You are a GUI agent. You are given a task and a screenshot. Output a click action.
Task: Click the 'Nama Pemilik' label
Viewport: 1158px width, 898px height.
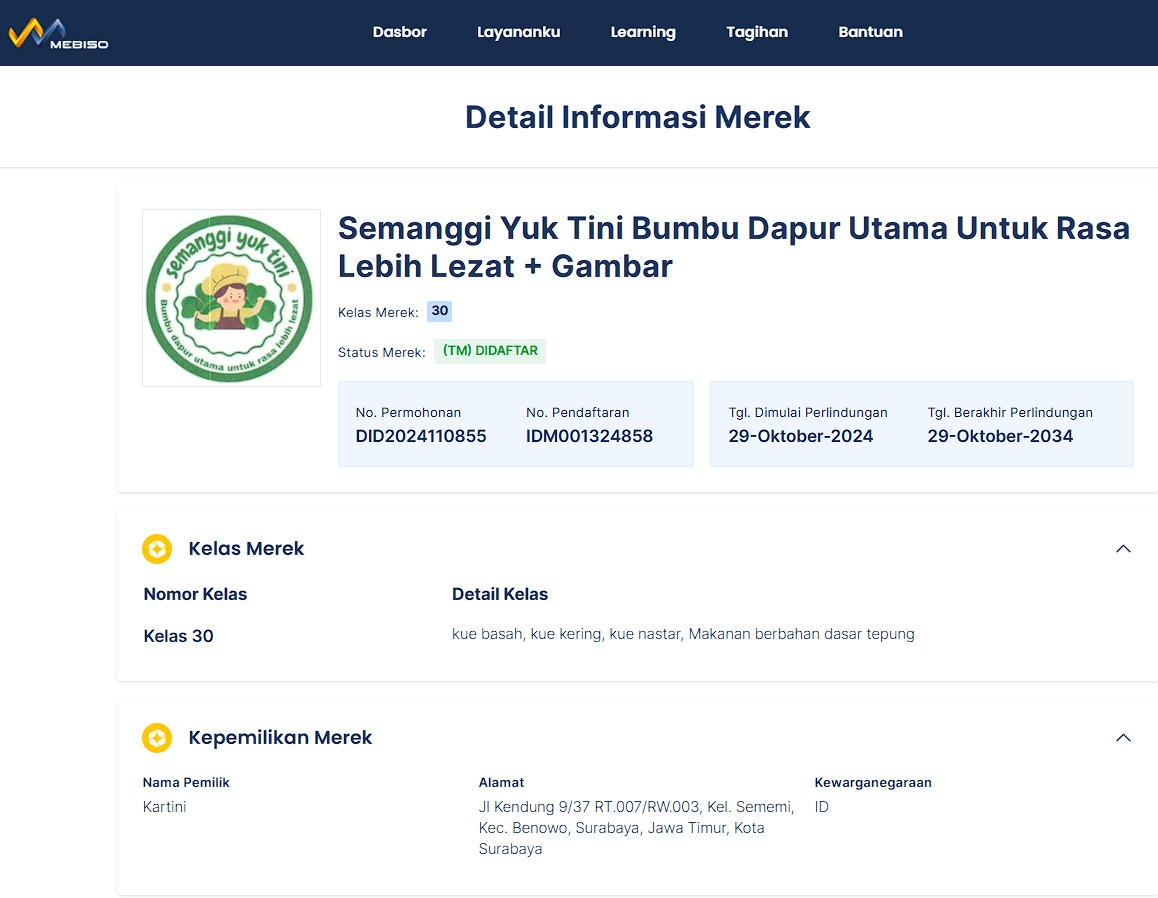(186, 782)
